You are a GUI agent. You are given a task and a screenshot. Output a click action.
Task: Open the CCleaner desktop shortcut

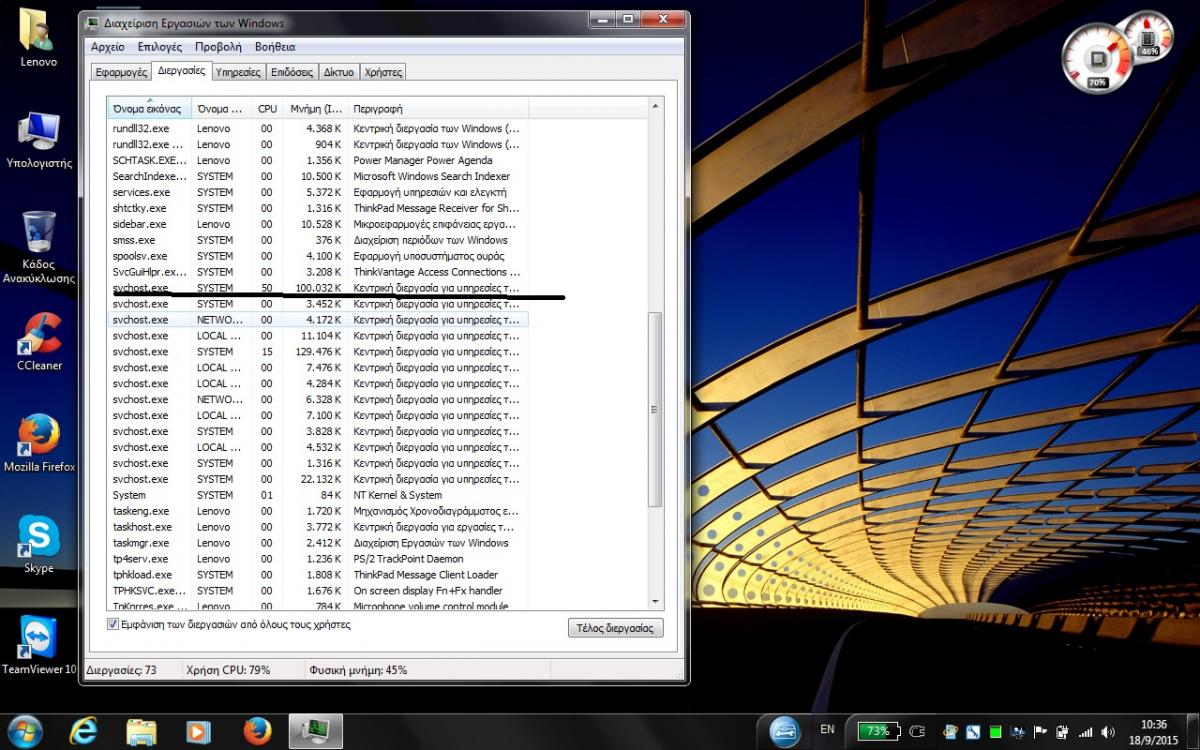point(39,338)
